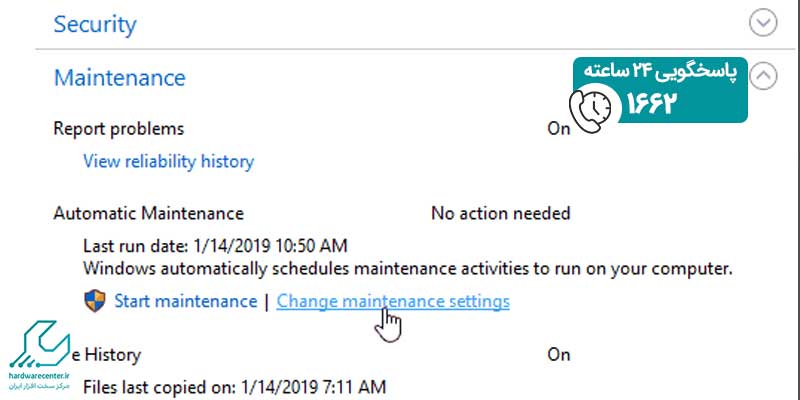Expand the Security section chevron
This screenshot has width=800, height=400.
coord(763,23)
